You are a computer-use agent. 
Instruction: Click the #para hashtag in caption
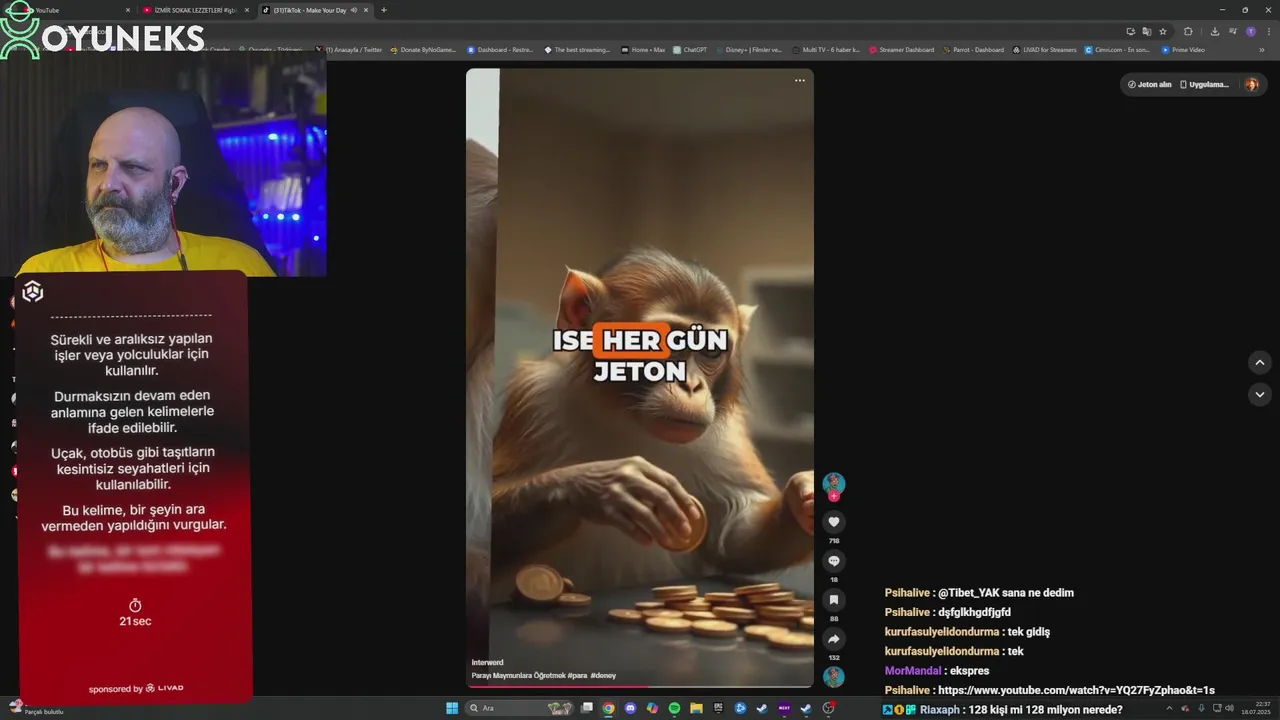(x=577, y=676)
